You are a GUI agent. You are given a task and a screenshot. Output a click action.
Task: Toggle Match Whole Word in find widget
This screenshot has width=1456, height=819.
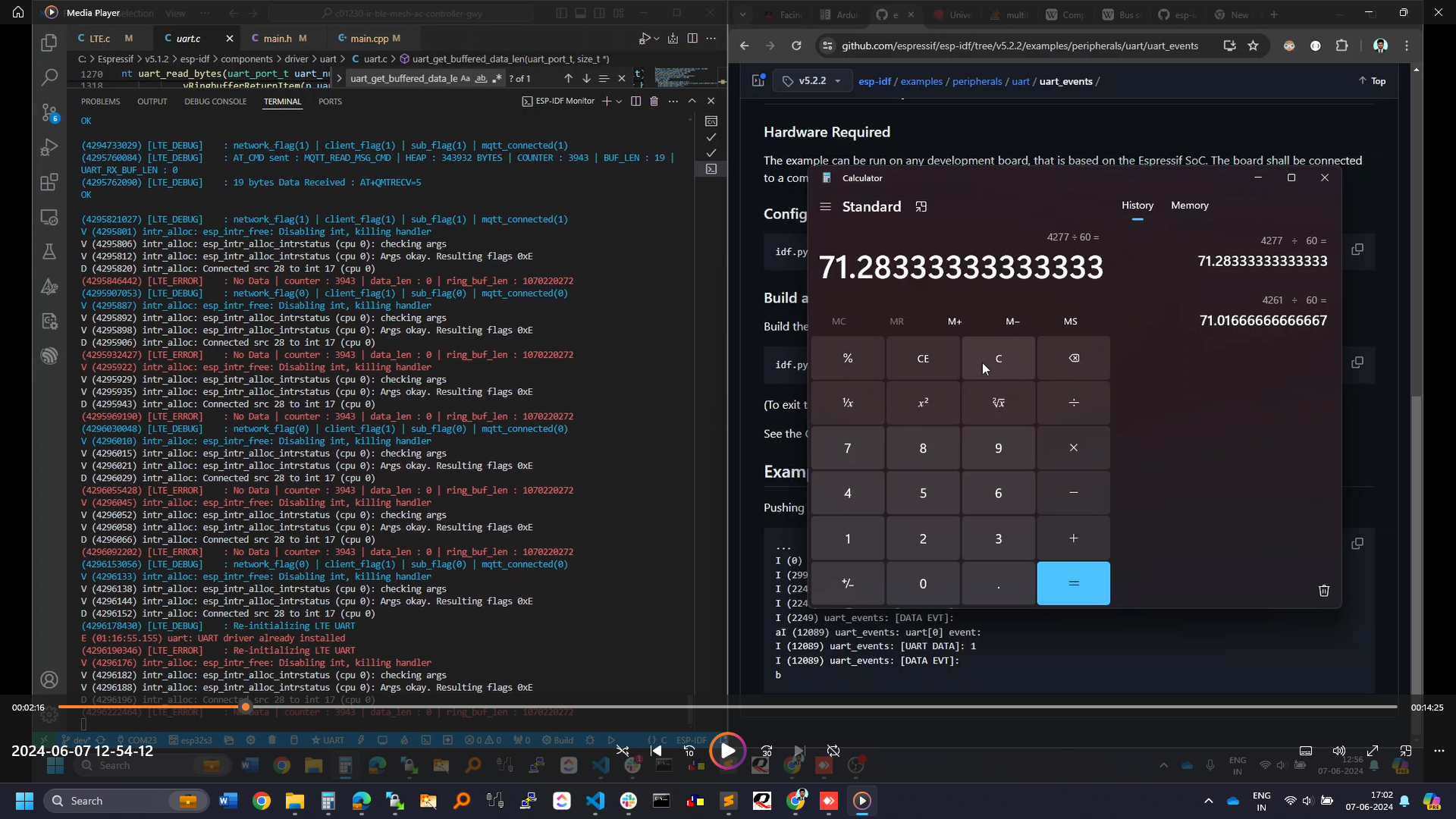tap(481, 78)
